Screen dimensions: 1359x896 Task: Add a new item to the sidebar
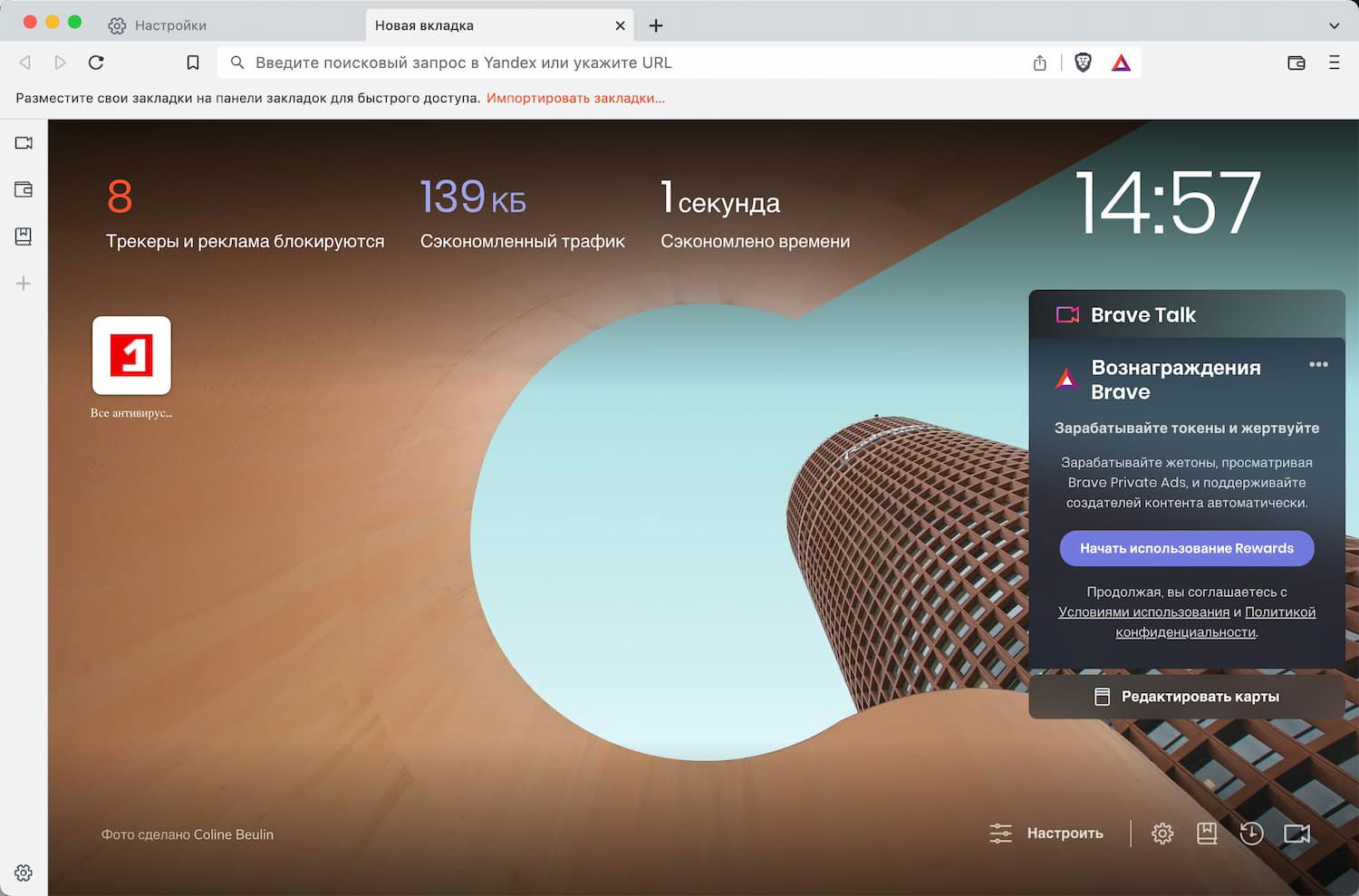pyautogui.click(x=24, y=284)
